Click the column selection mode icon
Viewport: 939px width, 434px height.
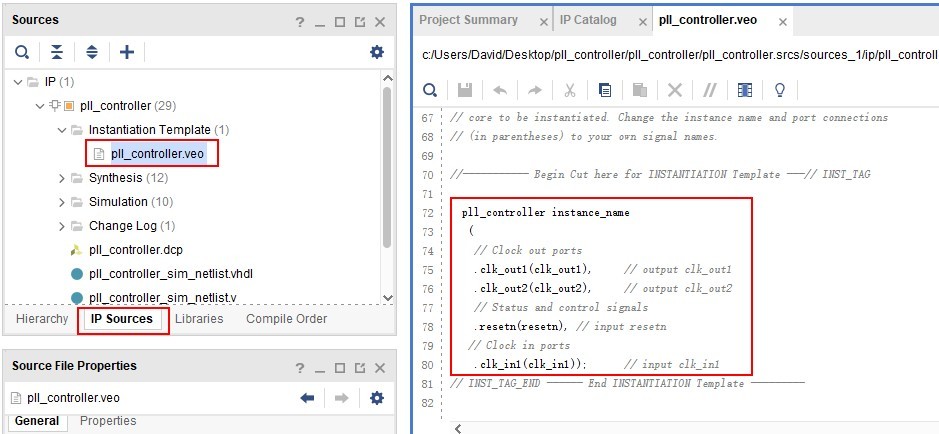pyautogui.click(x=745, y=90)
